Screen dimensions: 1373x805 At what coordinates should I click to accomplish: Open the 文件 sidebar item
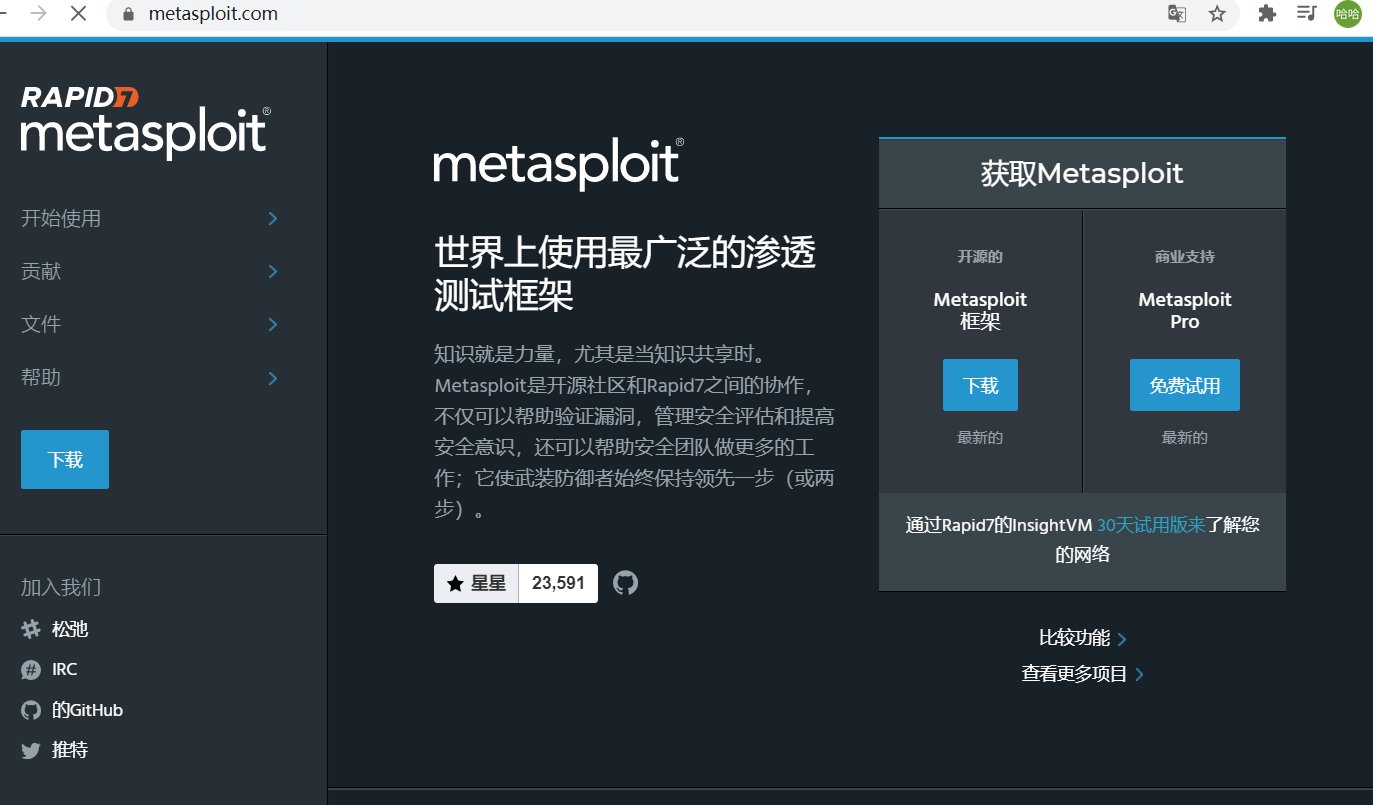(41, 324)
